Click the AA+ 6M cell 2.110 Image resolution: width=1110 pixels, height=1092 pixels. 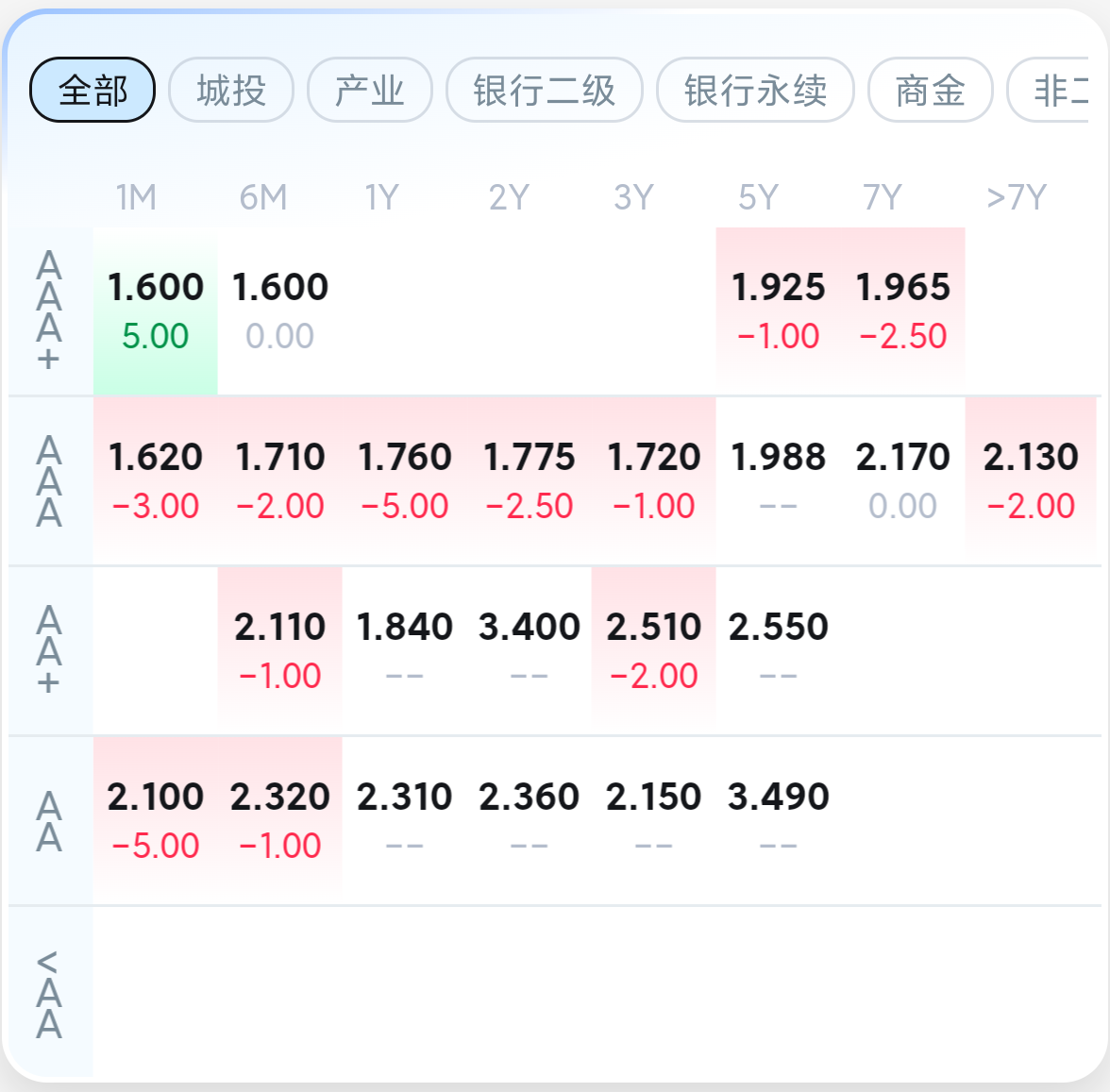pyautogui.click(x=279, y=651)
